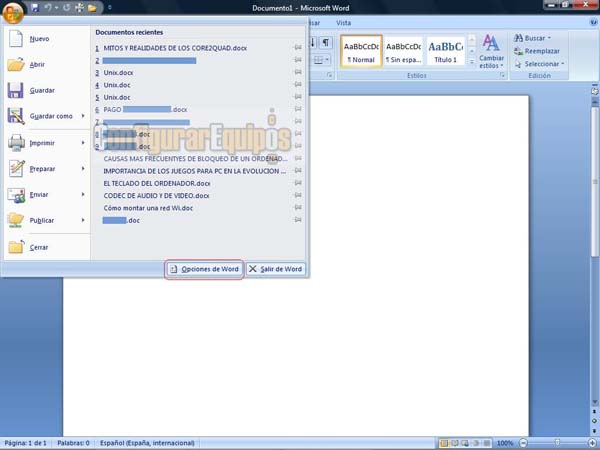Screen dimensions: 600x450
Task: Open EL TECLADO DEL ORDENADOR.docx
Action: (157, 183)
